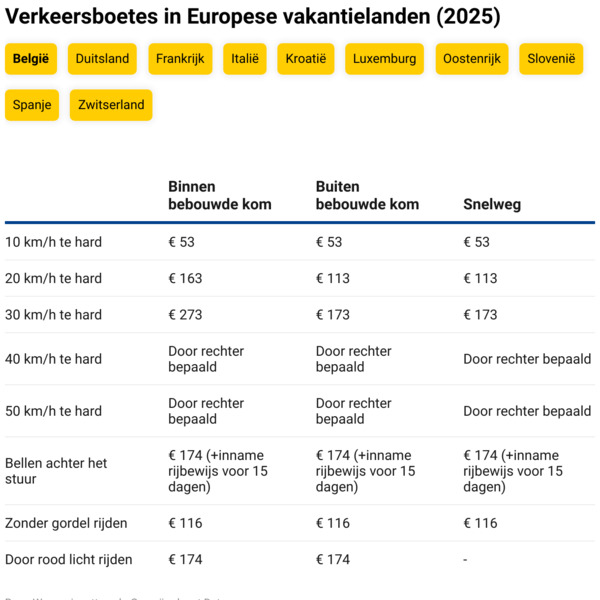Open the Spanje tab
The height and width of the screenshot is (600, 600).
click(32, 105)
